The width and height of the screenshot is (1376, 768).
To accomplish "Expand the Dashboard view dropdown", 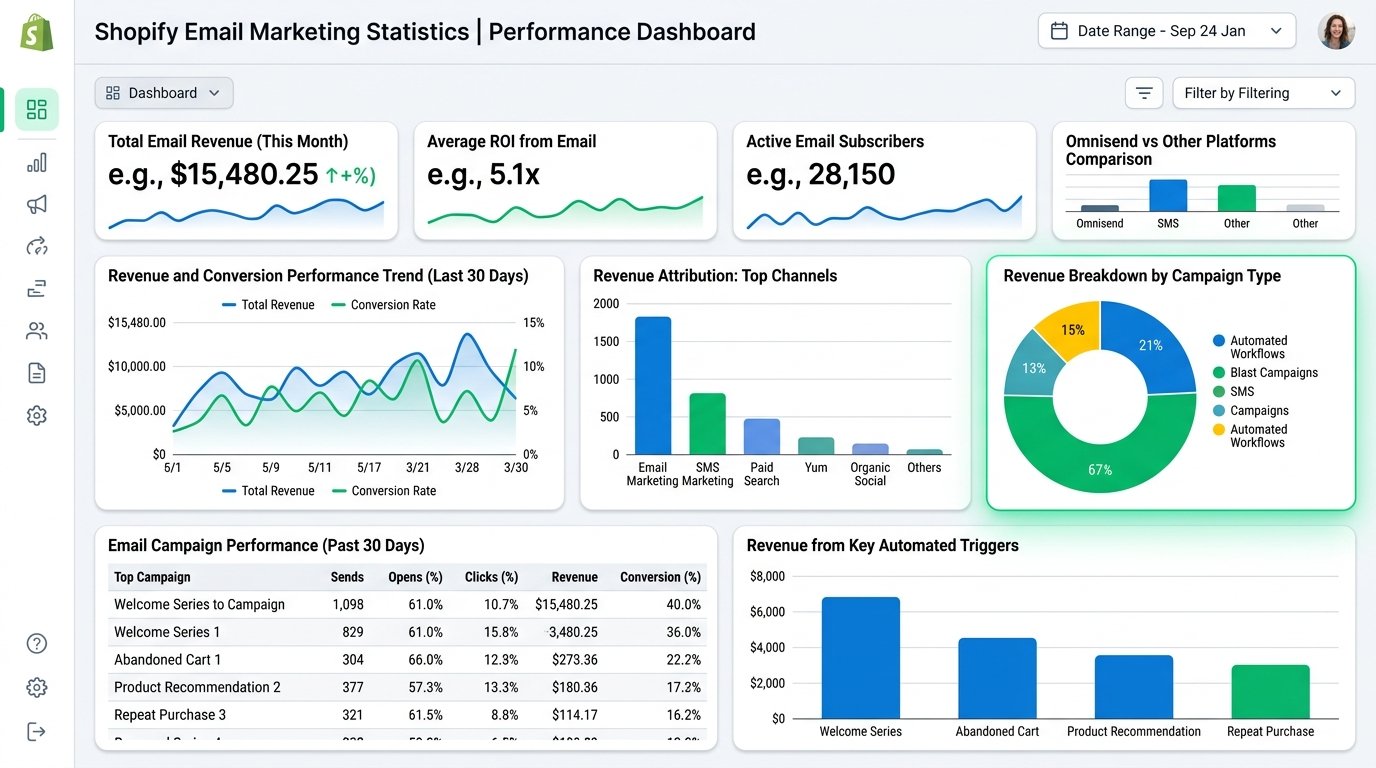I will [x=164, y=93].
